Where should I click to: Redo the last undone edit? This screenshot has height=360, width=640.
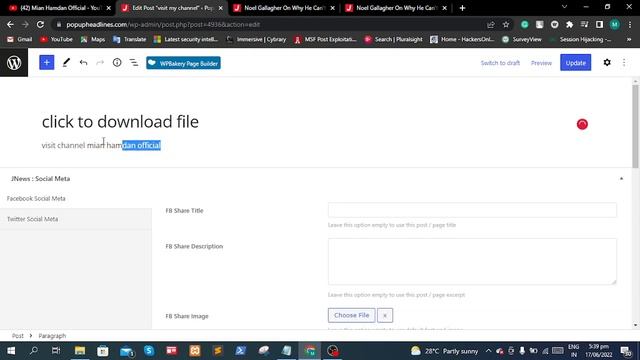[x=100, y=63]
